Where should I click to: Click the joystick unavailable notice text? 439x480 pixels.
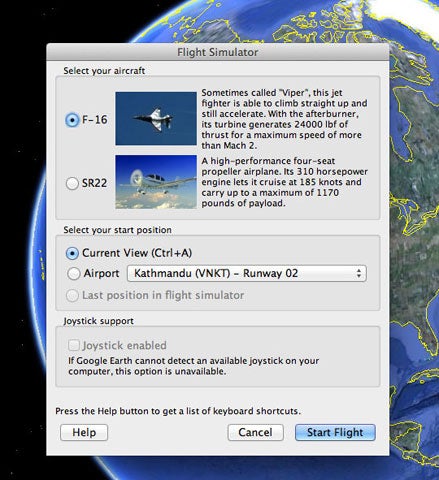[193, 366]
